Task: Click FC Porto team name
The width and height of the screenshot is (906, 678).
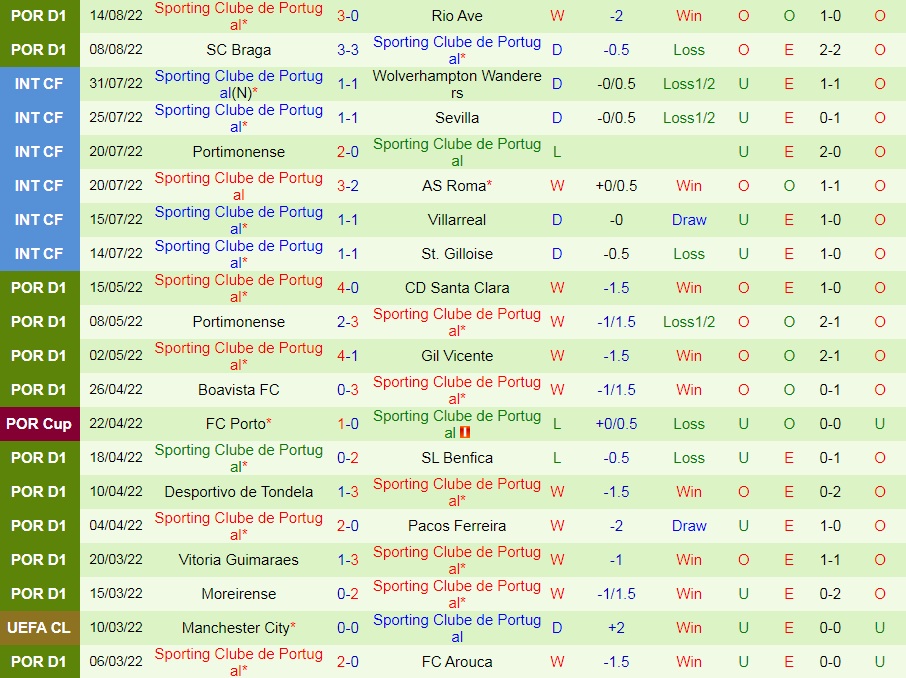Action: (x=236, y=424)
